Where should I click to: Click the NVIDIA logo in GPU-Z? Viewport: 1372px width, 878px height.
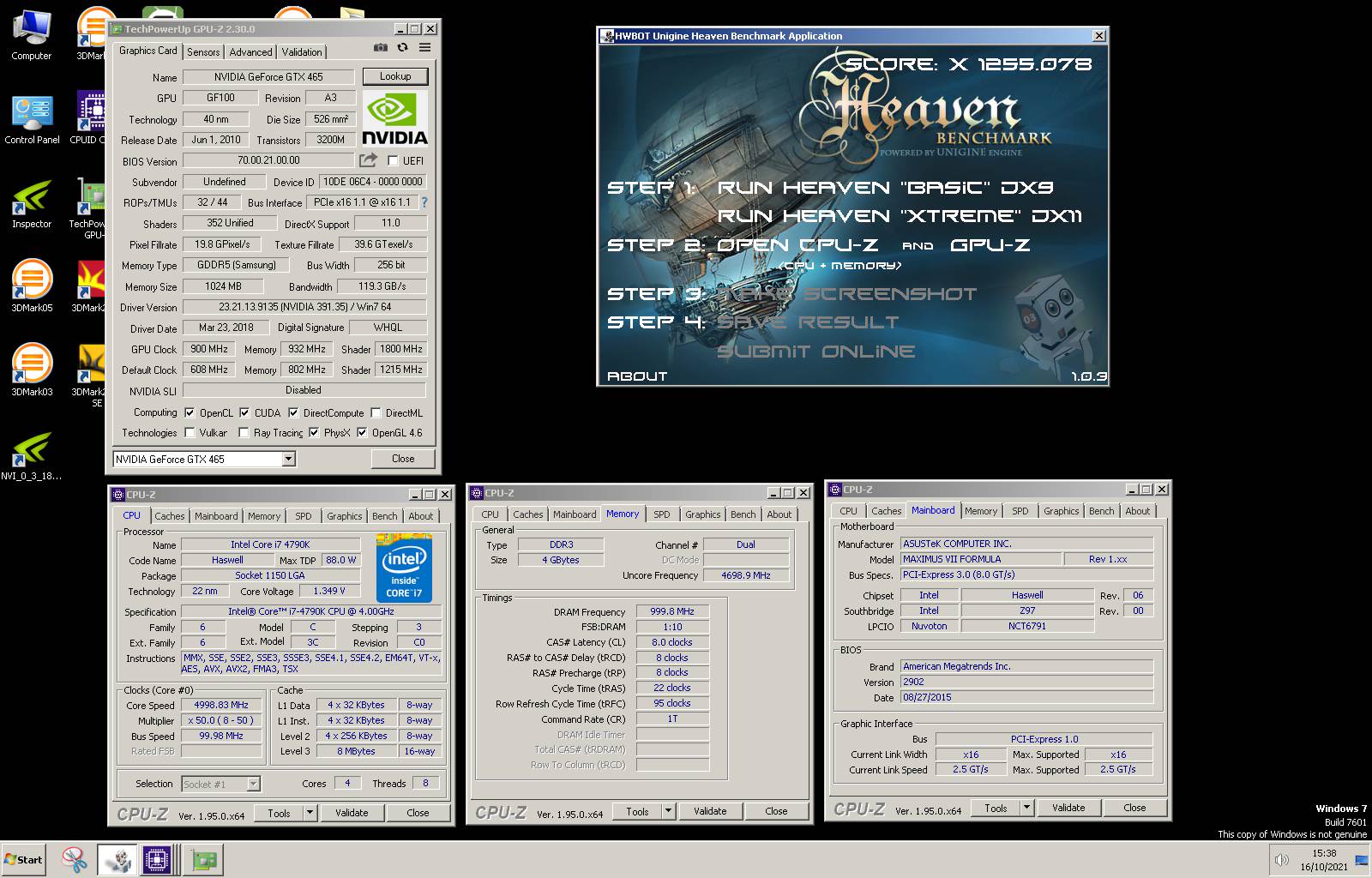394,118
